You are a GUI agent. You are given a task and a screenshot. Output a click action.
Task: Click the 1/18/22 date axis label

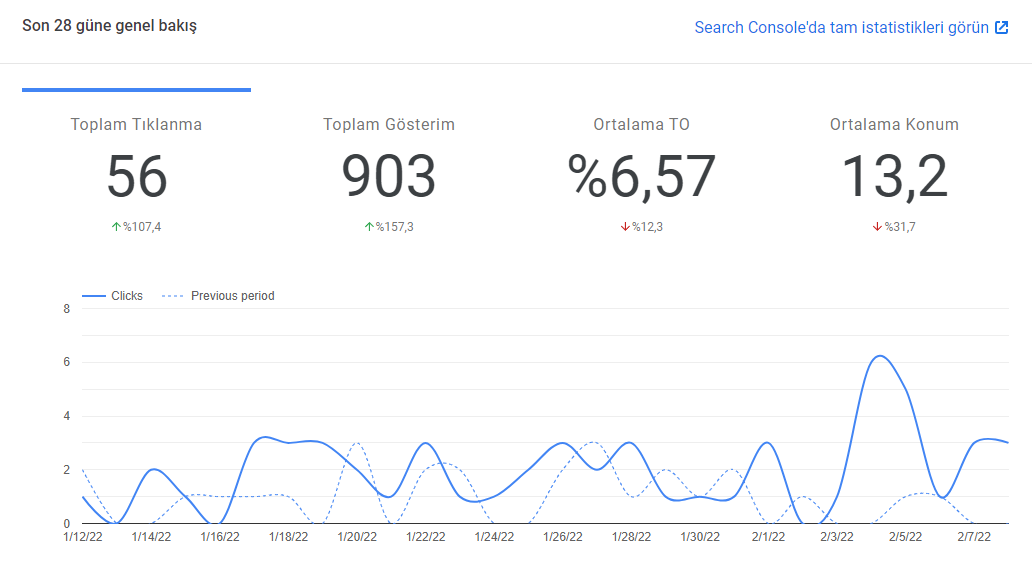point(288,537)
